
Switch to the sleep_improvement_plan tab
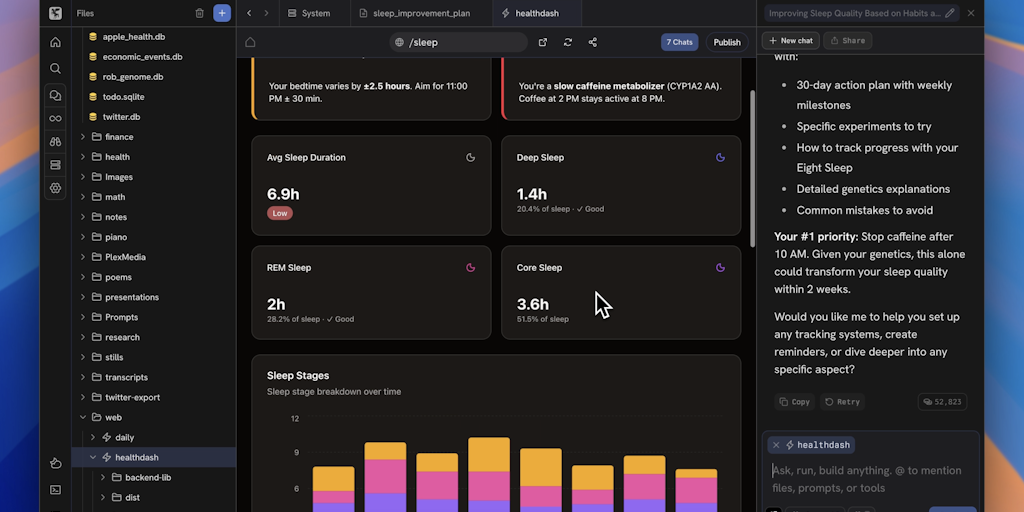[x=420, y=13]
